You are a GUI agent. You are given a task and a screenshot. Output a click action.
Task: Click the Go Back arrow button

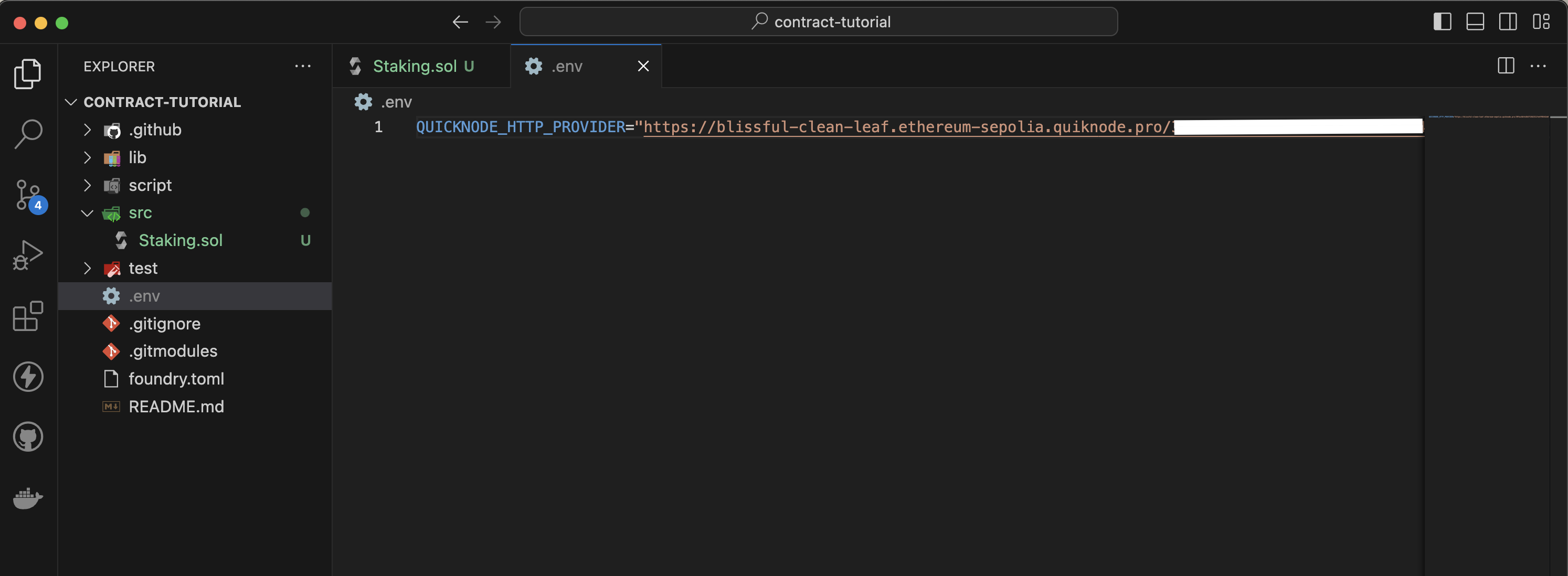(x=460, y=22)
